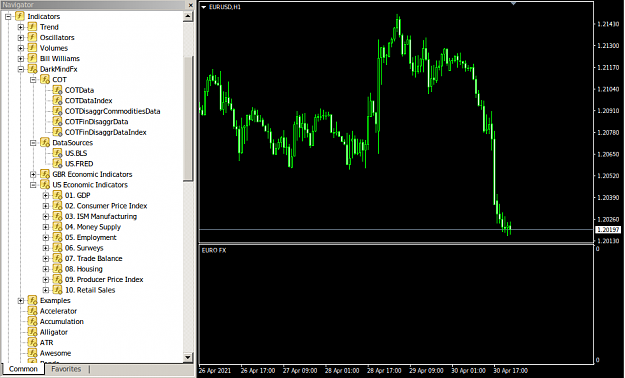Click the Navigator scrollbar down arrow
625x378 pixels.
click(188, 357)
